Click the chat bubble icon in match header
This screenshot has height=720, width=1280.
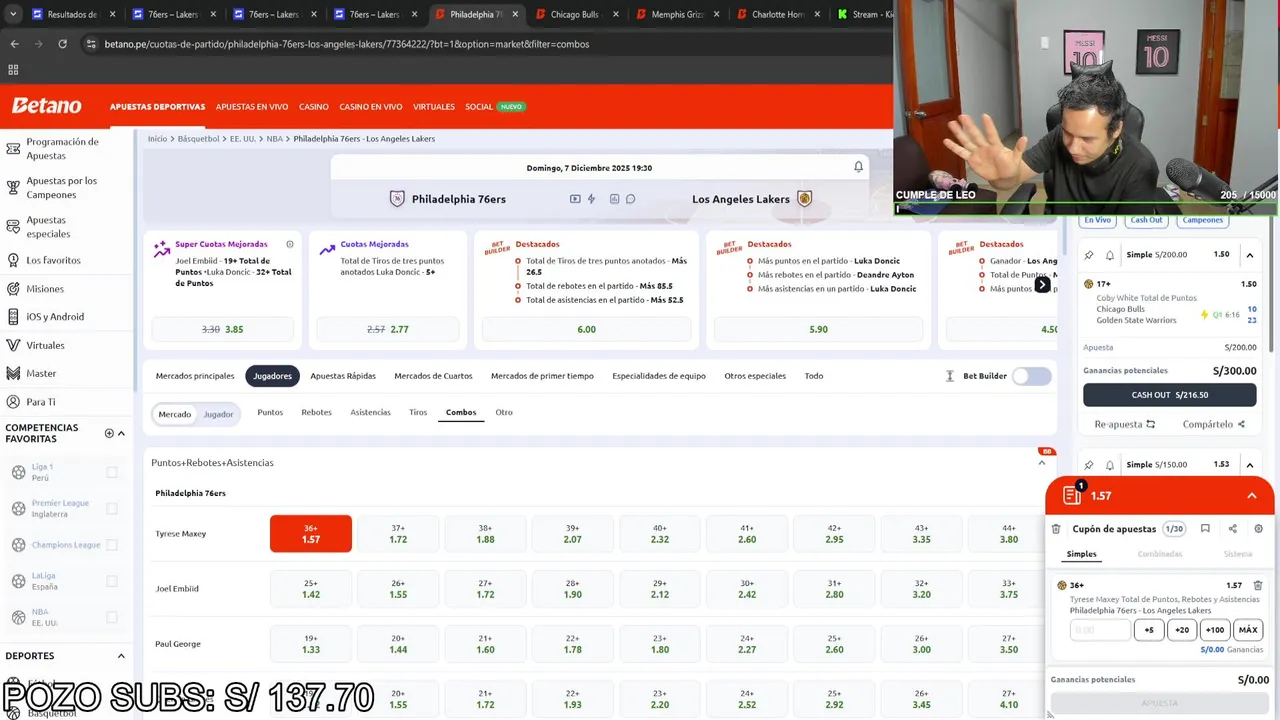pos(630,199)
